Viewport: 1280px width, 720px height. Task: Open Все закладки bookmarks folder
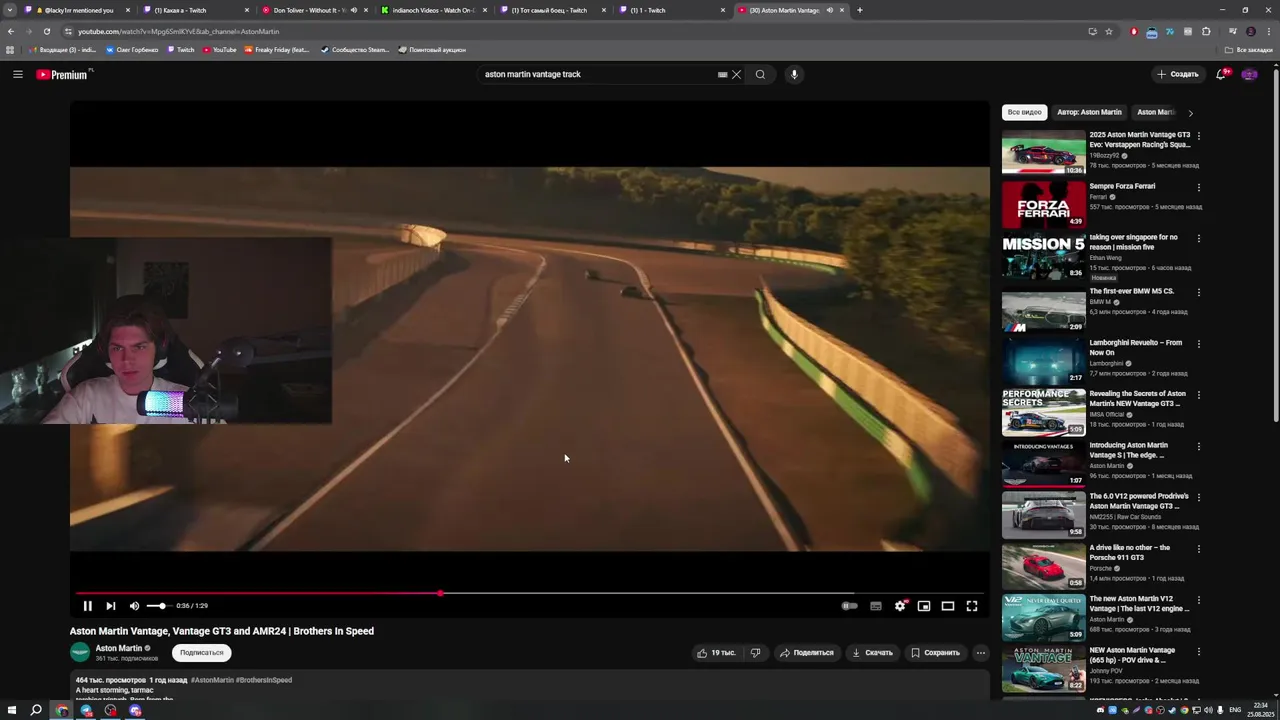pos(1249,50)
